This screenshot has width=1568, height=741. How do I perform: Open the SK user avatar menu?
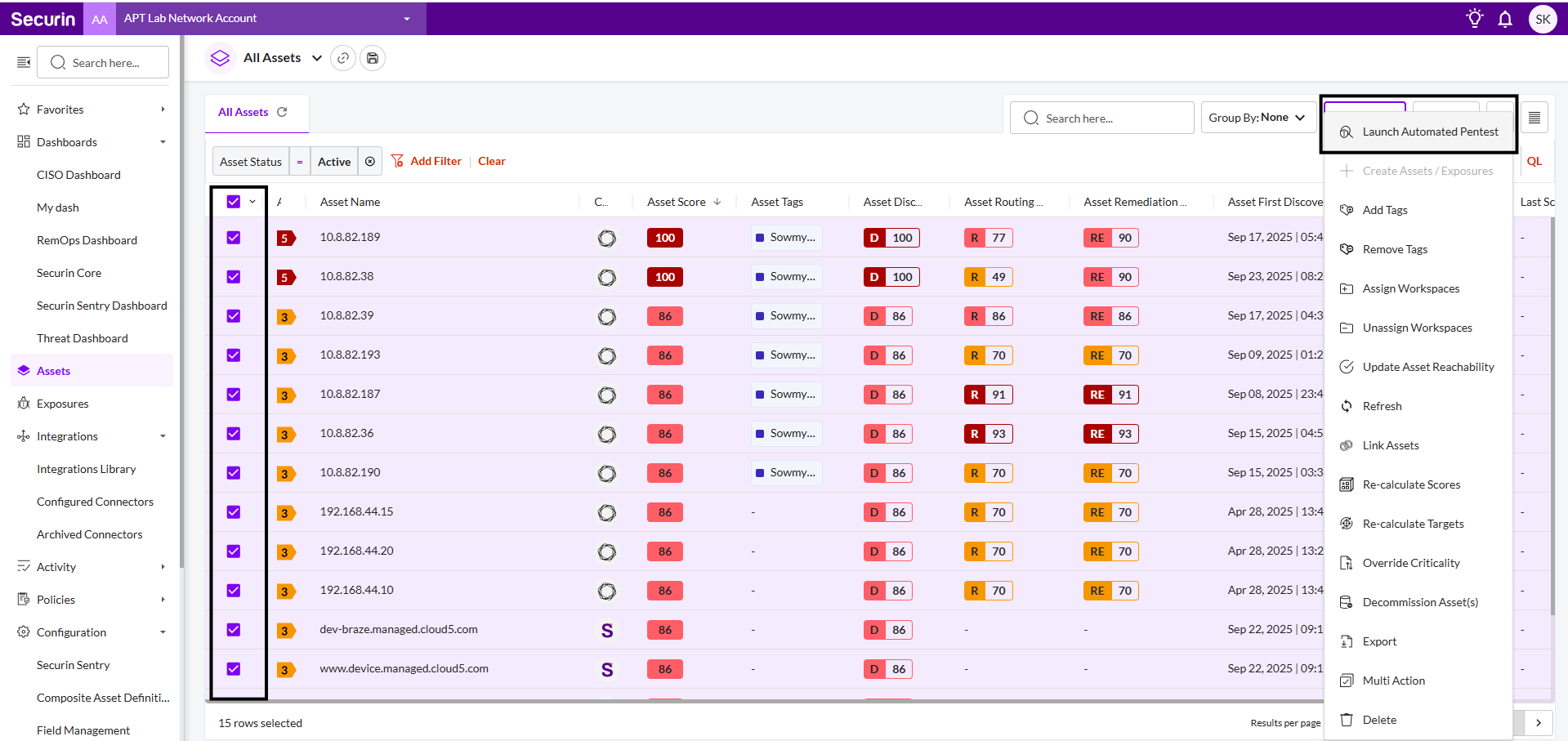pyautogui.click(x=1543, y=19)
